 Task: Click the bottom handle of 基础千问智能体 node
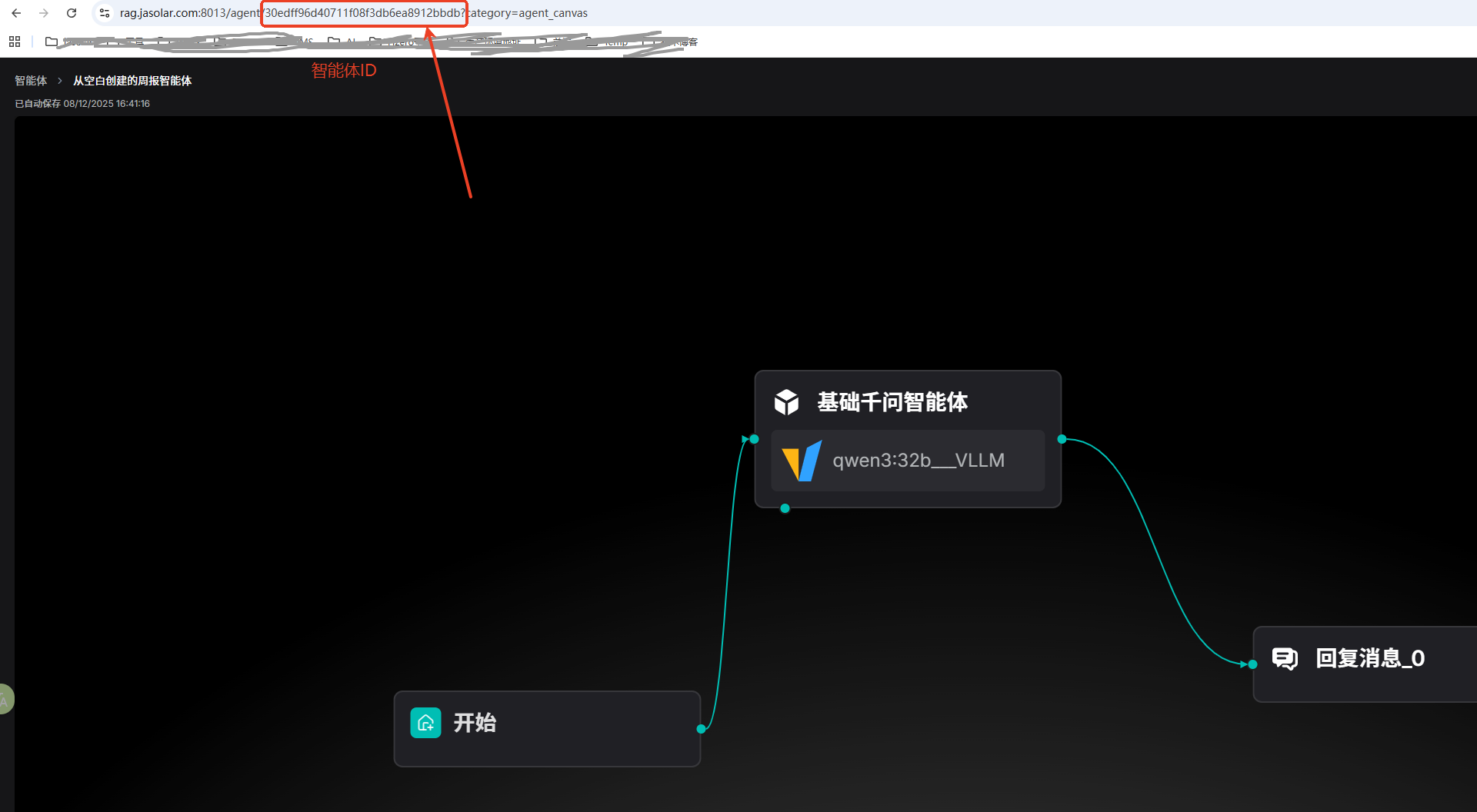(x=785, y=508)
